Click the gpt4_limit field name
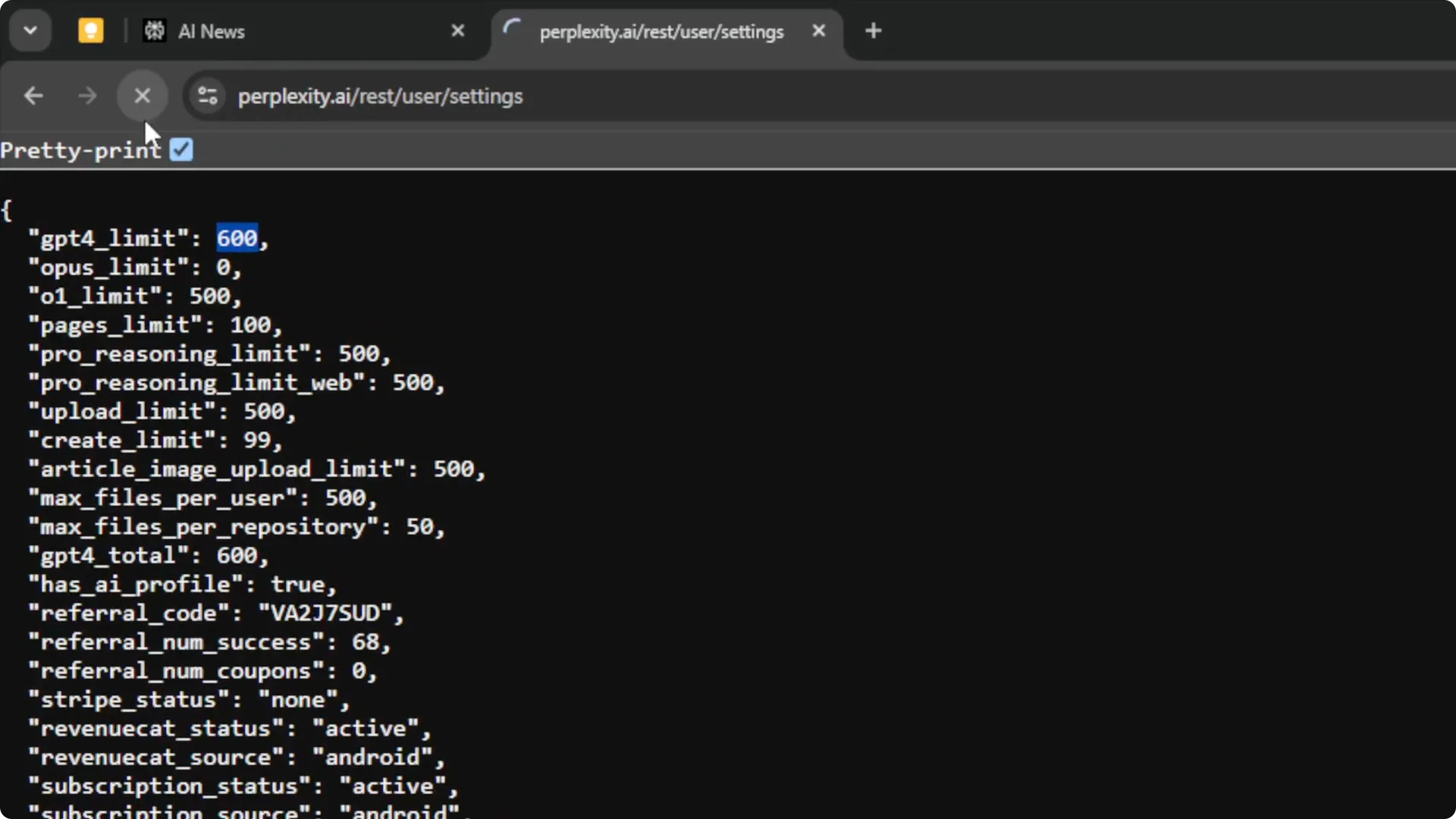1456x819 pixels. pos(111,237)
